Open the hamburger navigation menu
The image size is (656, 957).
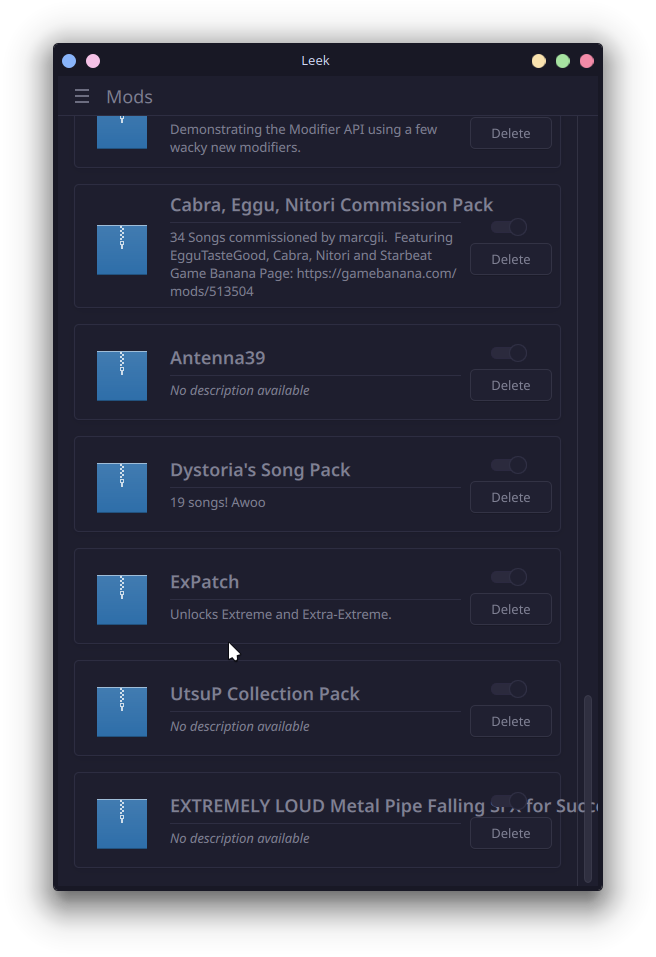click(82, 96)
